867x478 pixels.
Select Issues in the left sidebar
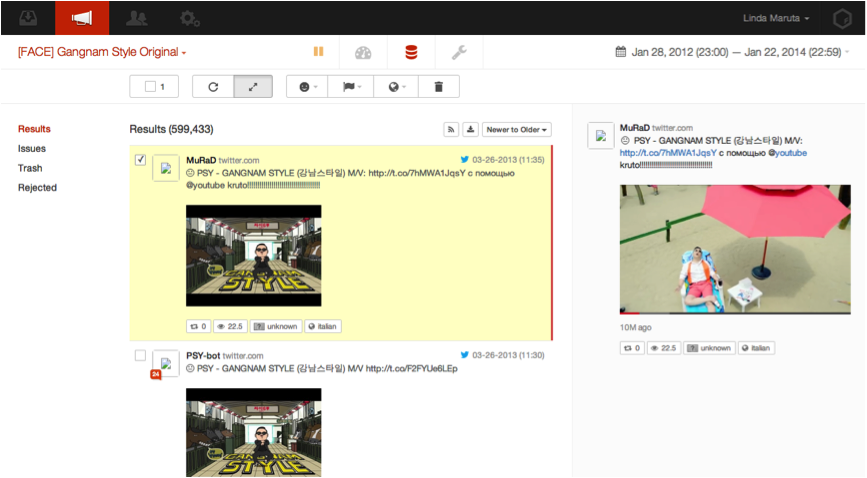click(x=32, y=148)
